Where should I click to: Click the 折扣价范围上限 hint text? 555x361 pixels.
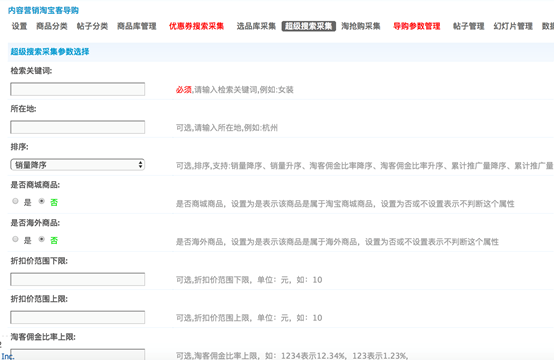(249, 318)
